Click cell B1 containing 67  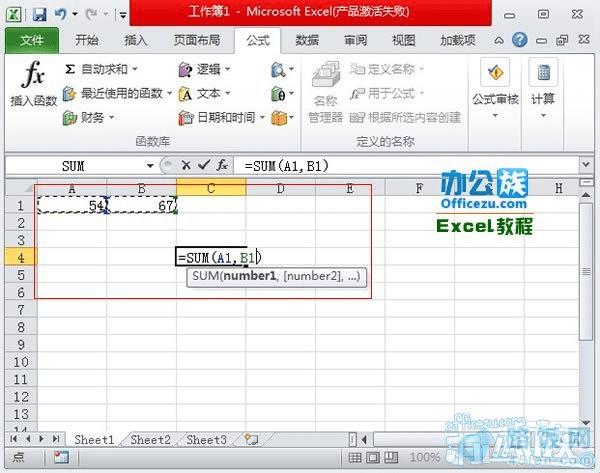(x=142, y=206)
